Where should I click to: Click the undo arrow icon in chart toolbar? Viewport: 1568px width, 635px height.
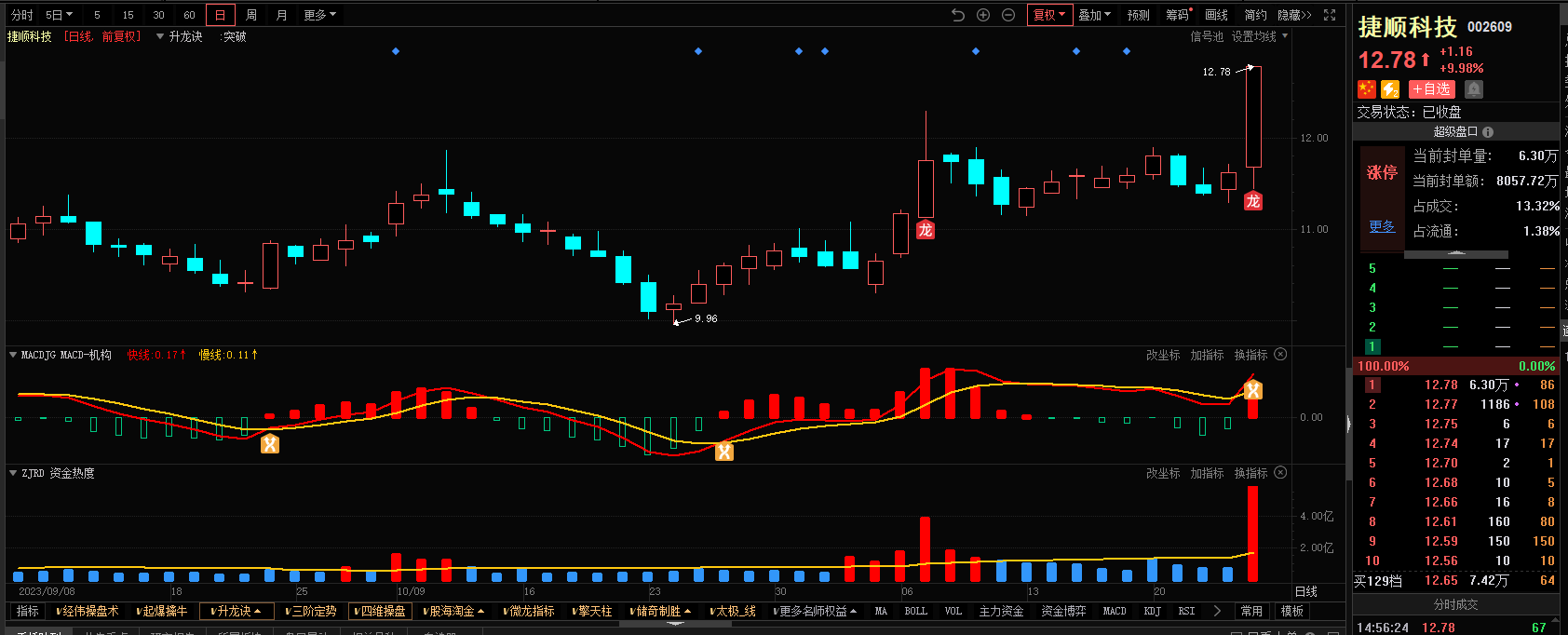coord(958,15)
